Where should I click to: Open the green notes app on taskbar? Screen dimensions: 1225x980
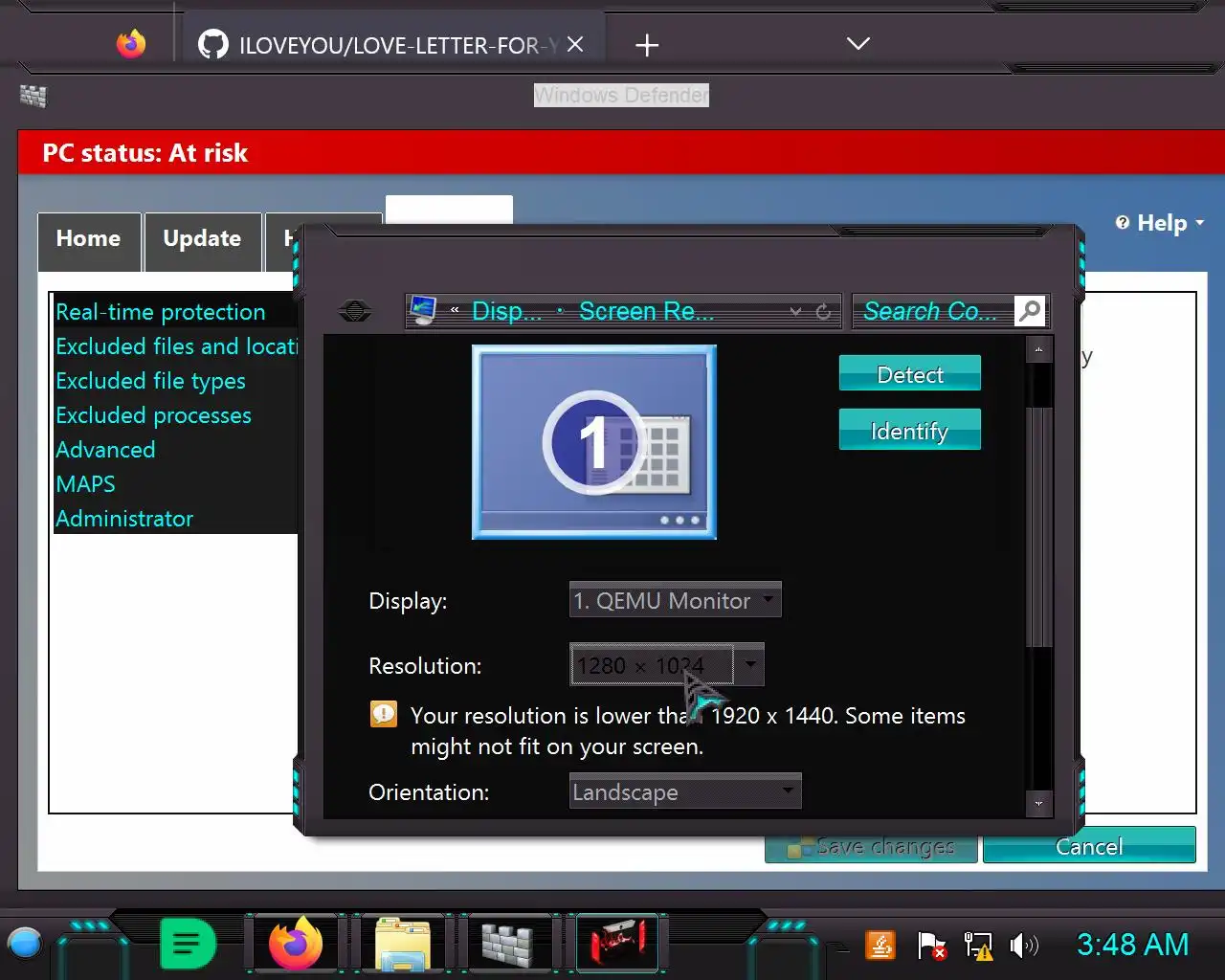click(188, 945)
